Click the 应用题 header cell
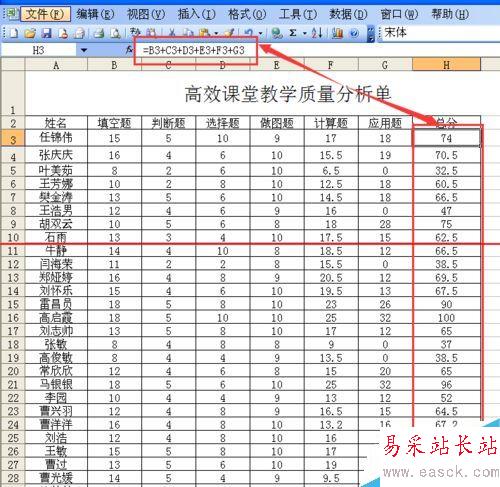This screenshot has height=487, width=500. click(x=385, y=123)
